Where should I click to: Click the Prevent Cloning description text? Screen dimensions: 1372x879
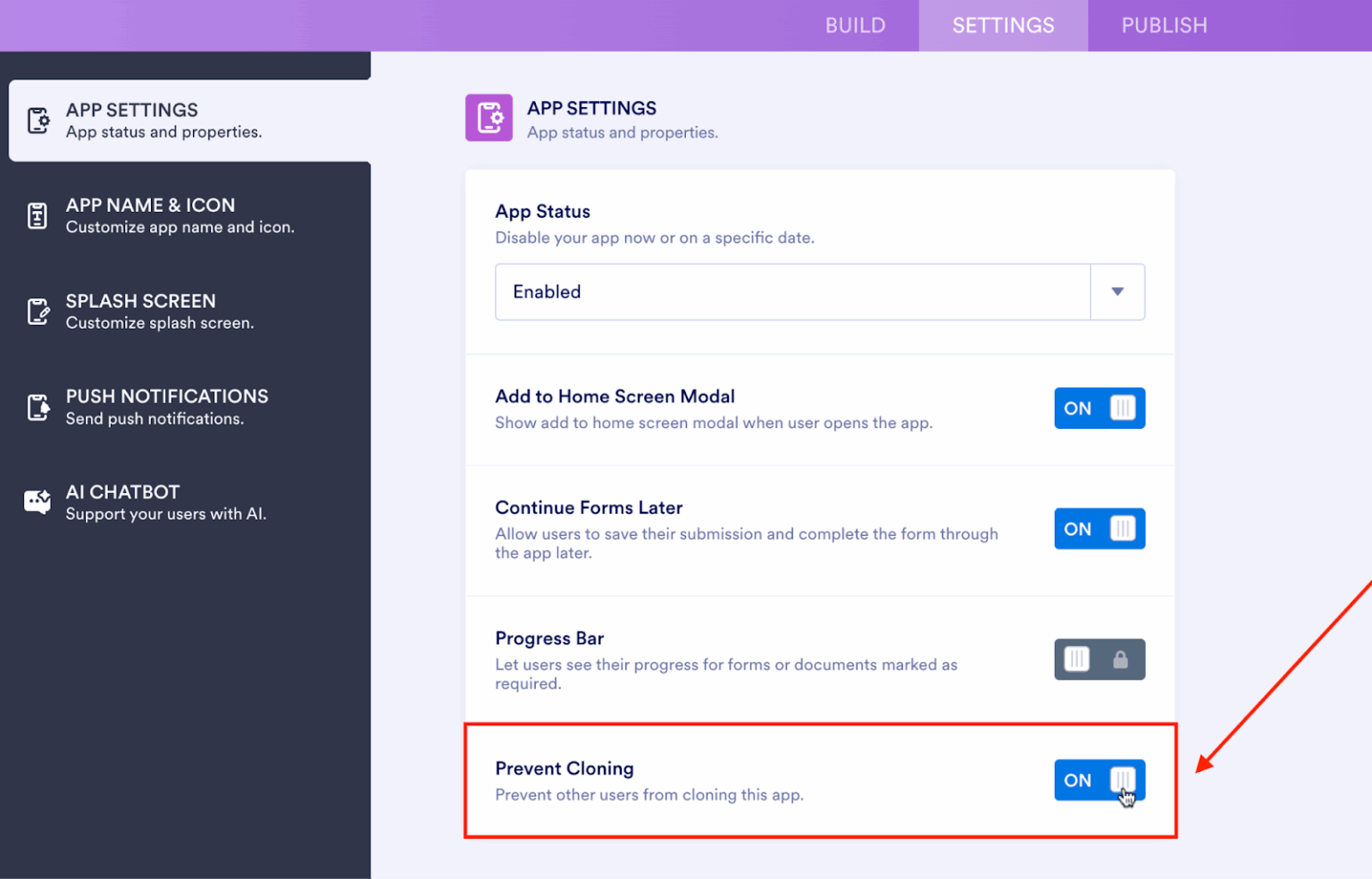[649, 794]
